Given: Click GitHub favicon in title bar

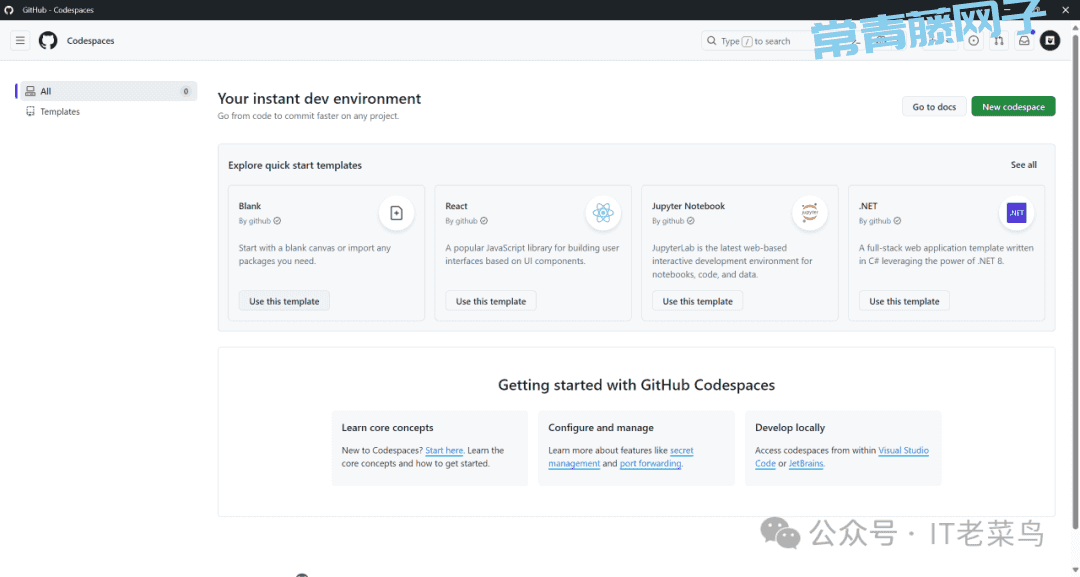Looking at the screenshot, I should coord(9,10).
